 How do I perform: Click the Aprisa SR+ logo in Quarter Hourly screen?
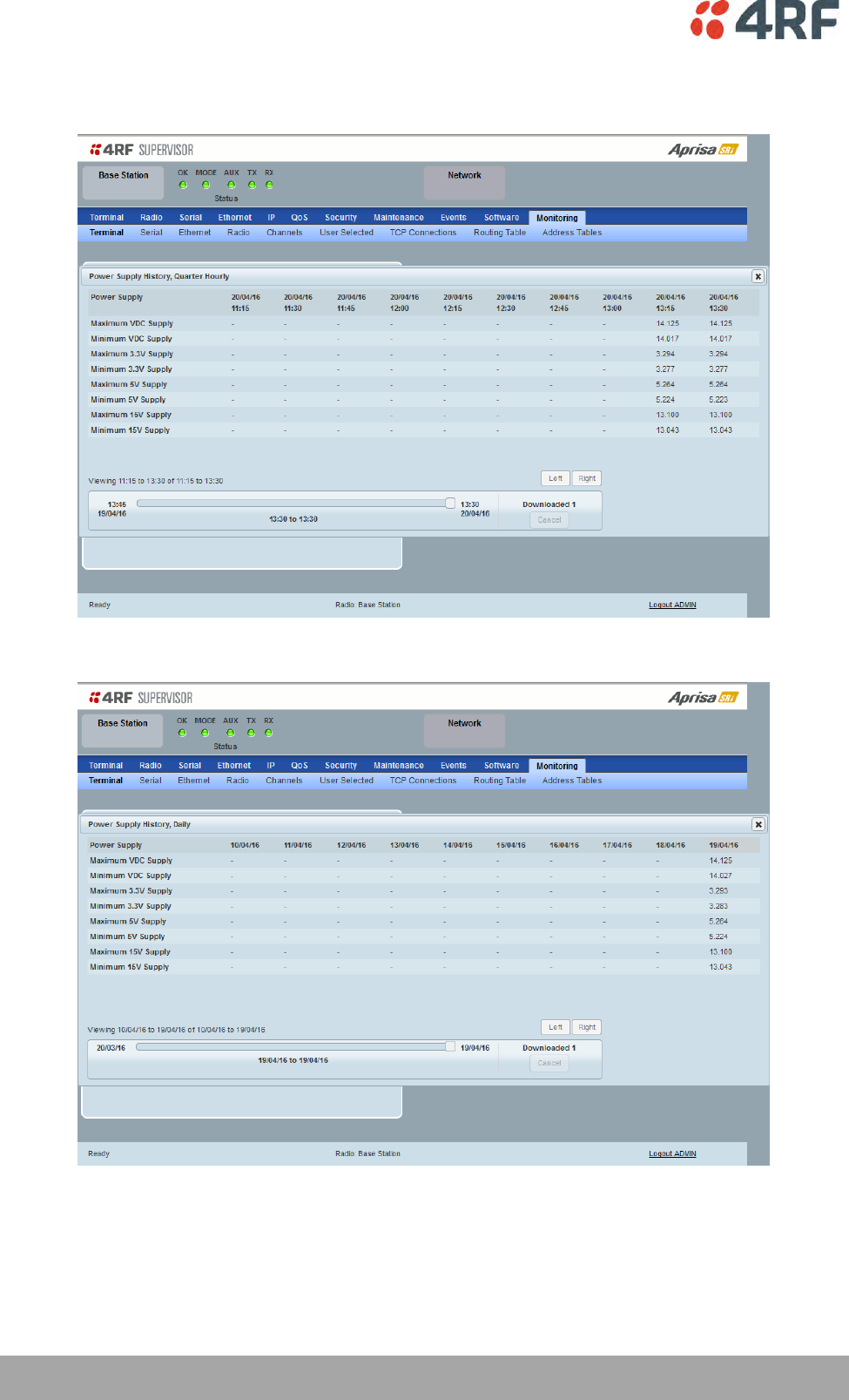click(x=703, y=150)
